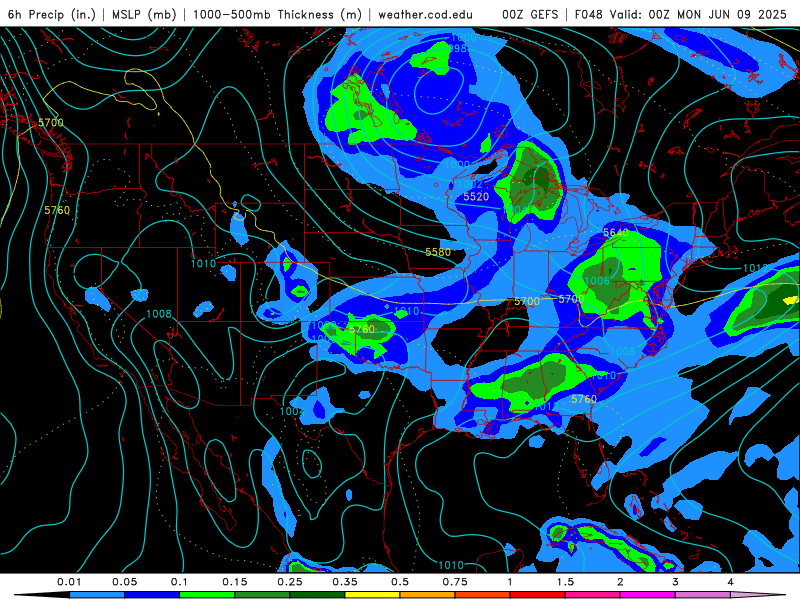The image size is (800, 600).
Task: Select the red 1–1.5 legend swatch
Action: click(538, 595)
